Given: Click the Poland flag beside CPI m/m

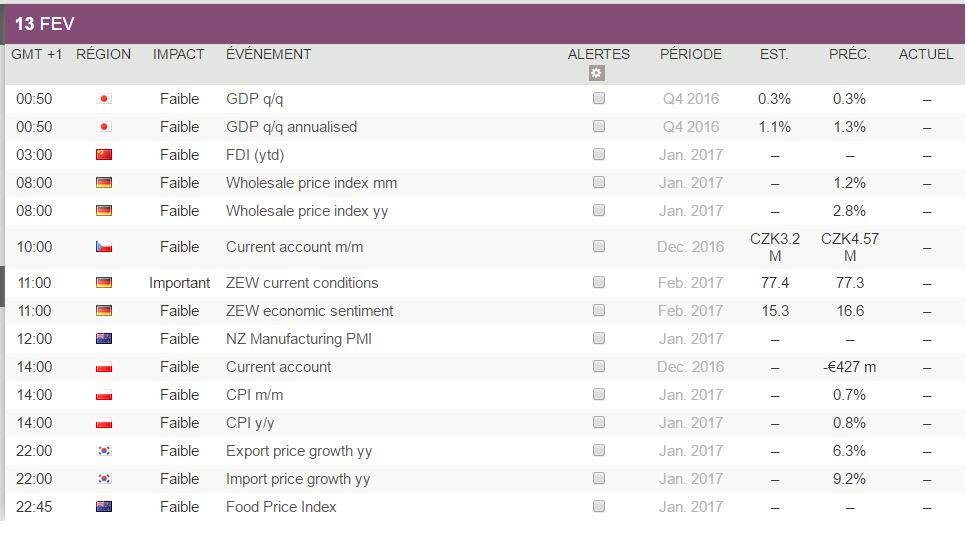Looking at the screenshot, I should click(x=104, y=395).
